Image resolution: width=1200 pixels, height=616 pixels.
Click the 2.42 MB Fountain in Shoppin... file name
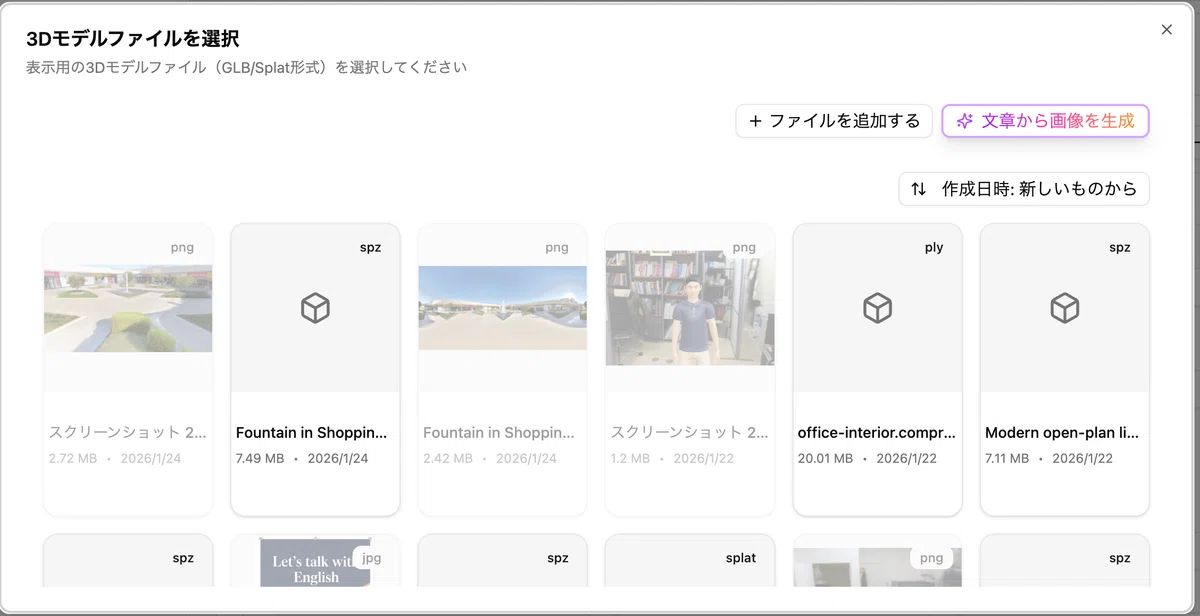499,433
